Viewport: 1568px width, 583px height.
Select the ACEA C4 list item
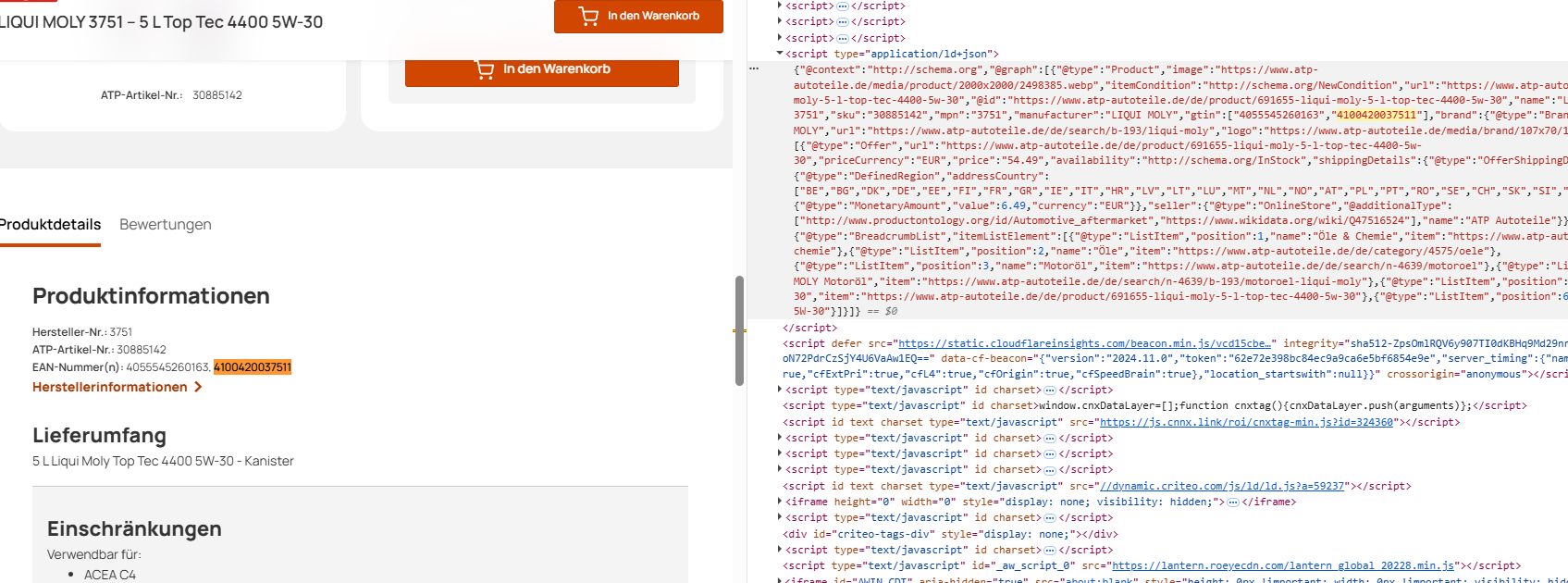(x=110, y=575)
